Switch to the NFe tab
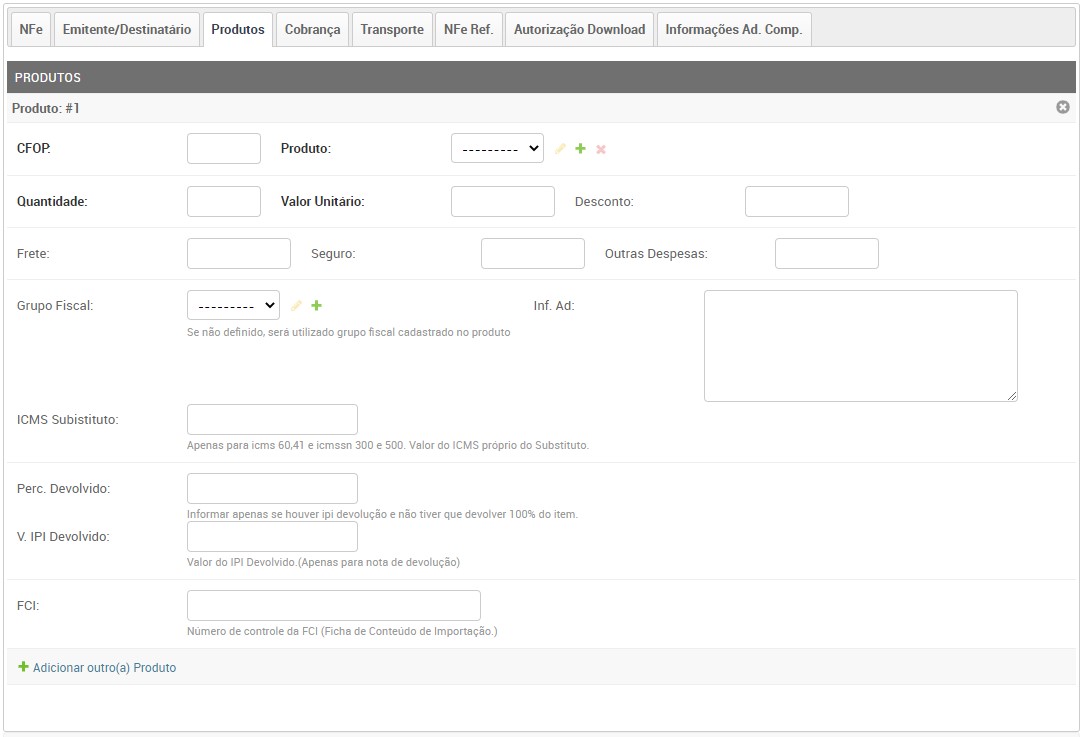The image size is (1084, 737). click(31, 29)
